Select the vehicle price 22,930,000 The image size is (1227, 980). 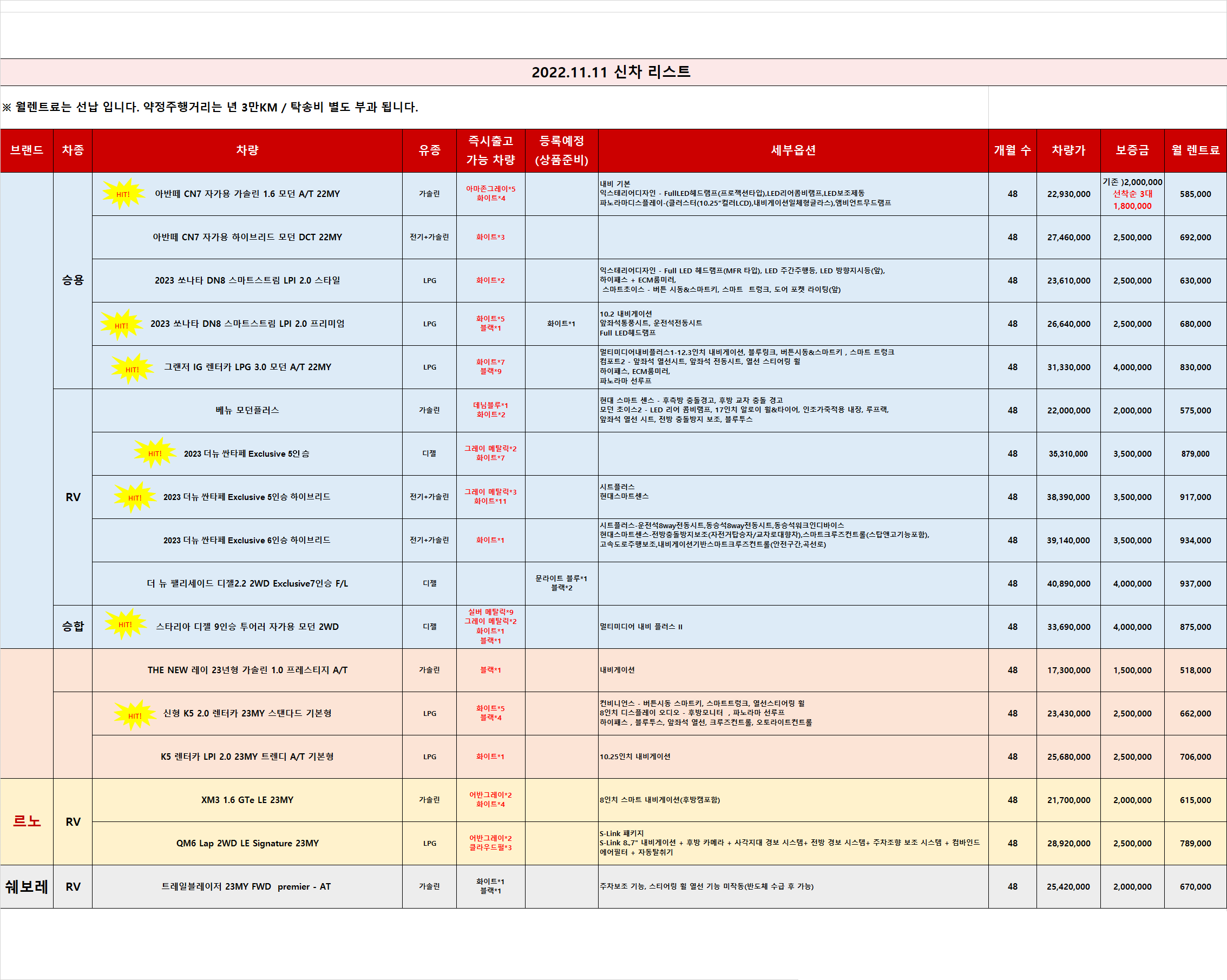tap(1069, 194)
